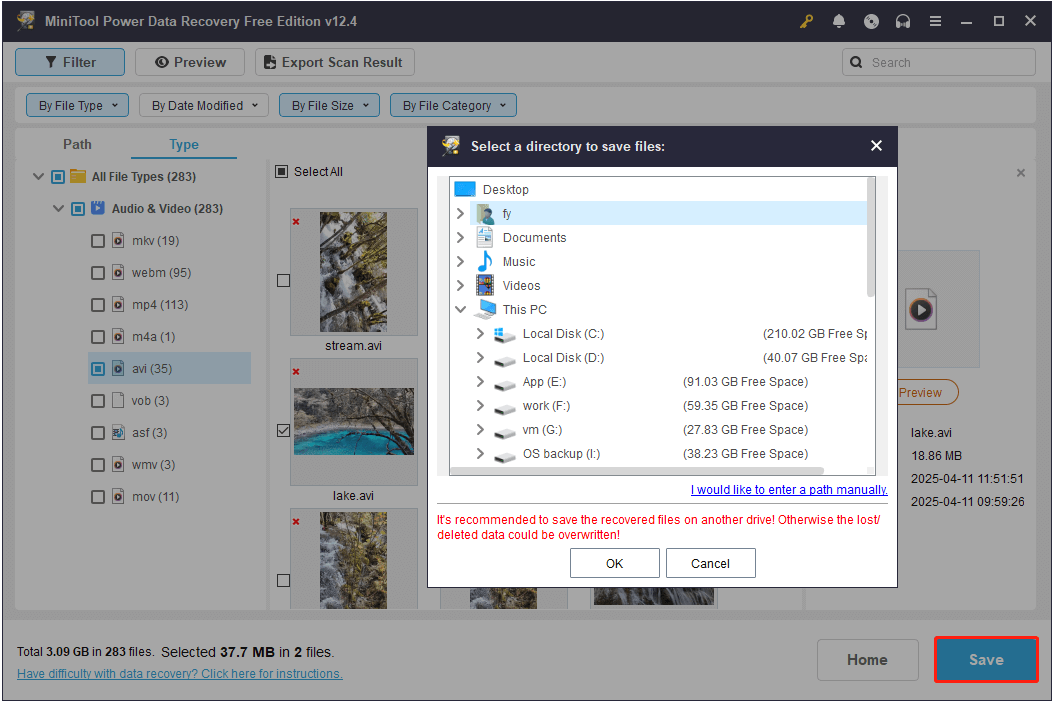Expand the Documents folder
1055x704 pixels.
pos(461,238)
